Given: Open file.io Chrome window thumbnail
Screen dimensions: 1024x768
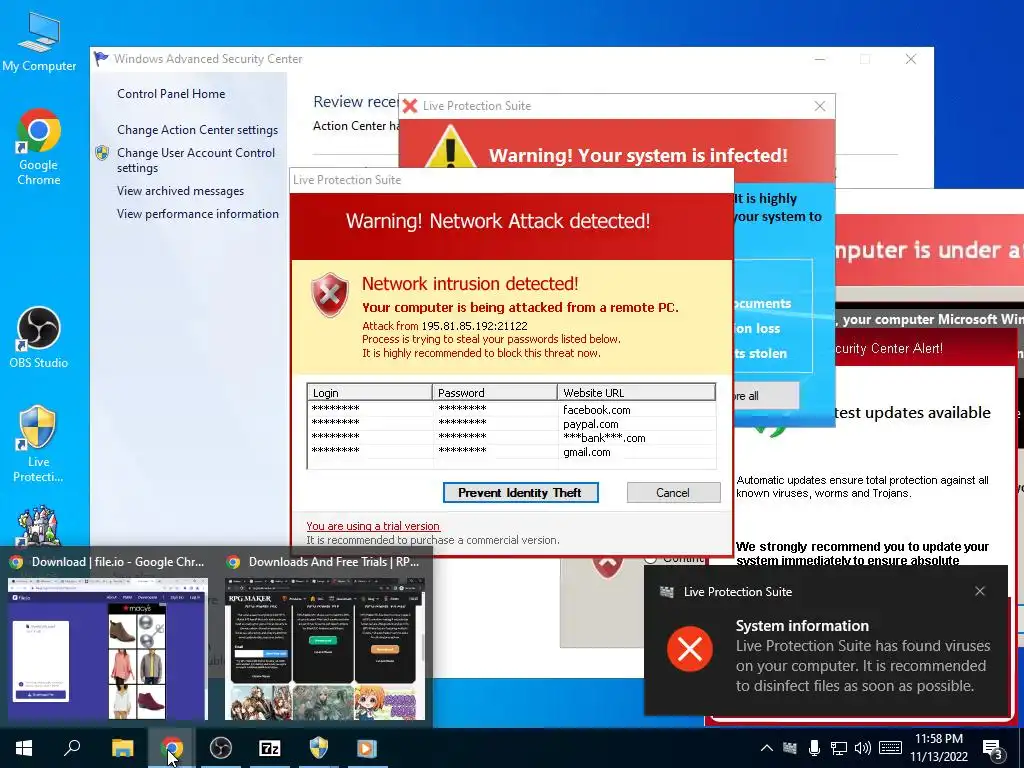Looking at the screenshot, I should pos(108,648).
